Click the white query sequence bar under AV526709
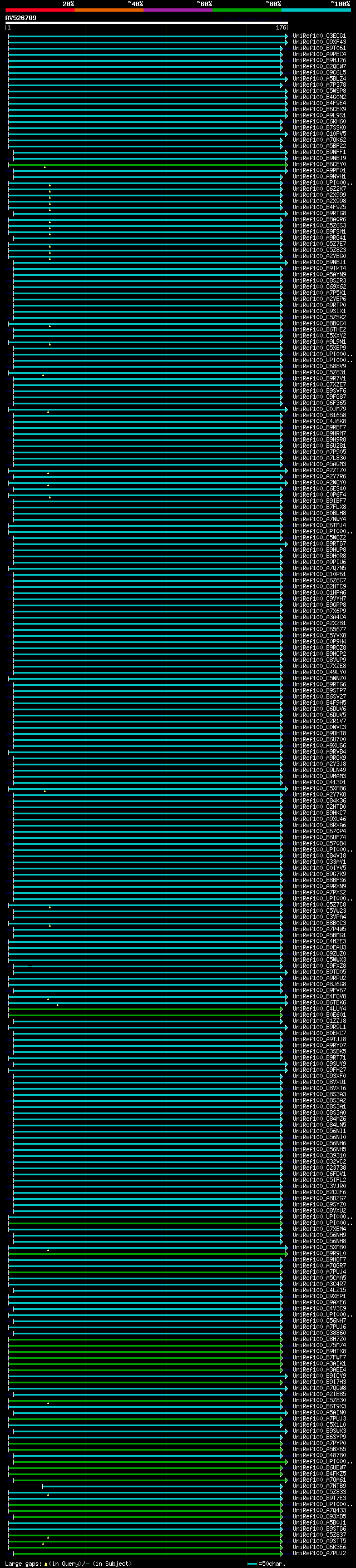 click(x=147, y=23)
